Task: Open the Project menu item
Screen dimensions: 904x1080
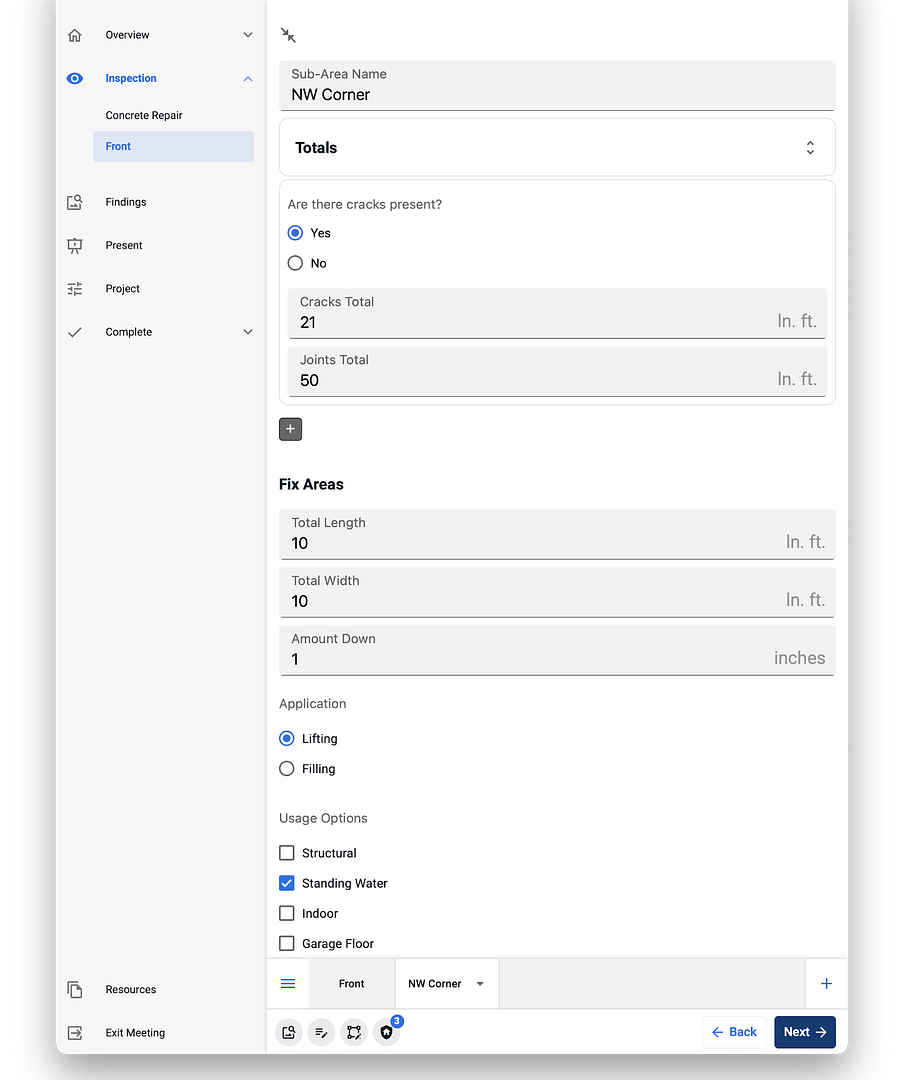Action: (123, 289)
